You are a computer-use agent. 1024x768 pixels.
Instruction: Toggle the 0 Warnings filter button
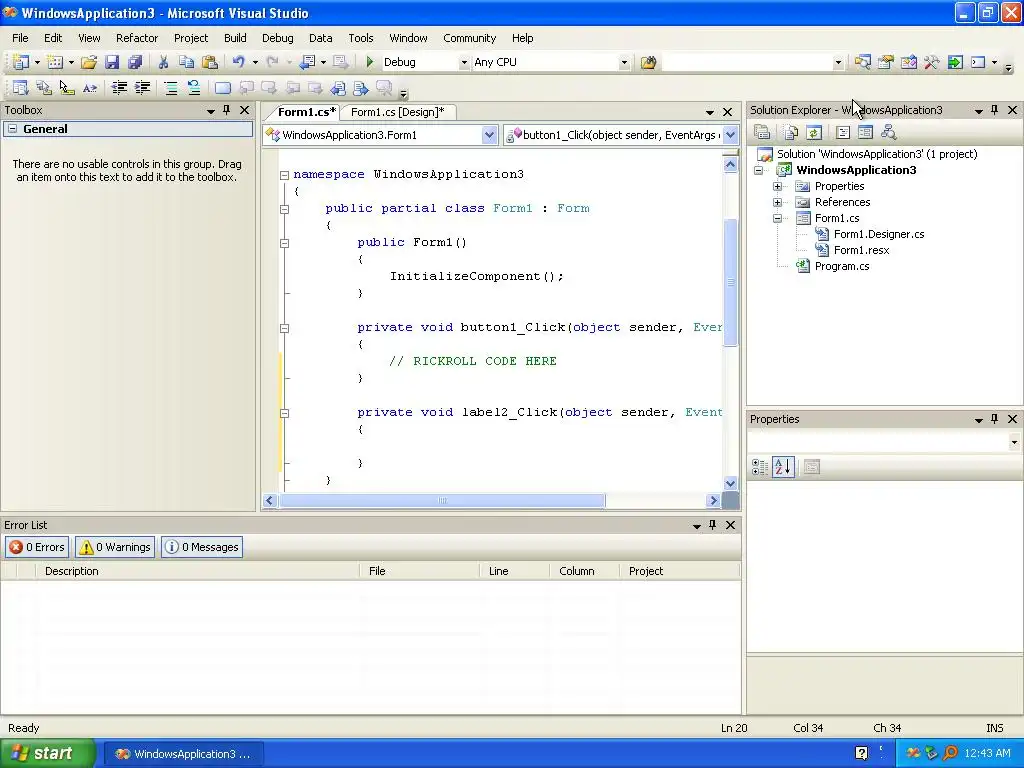115,547
